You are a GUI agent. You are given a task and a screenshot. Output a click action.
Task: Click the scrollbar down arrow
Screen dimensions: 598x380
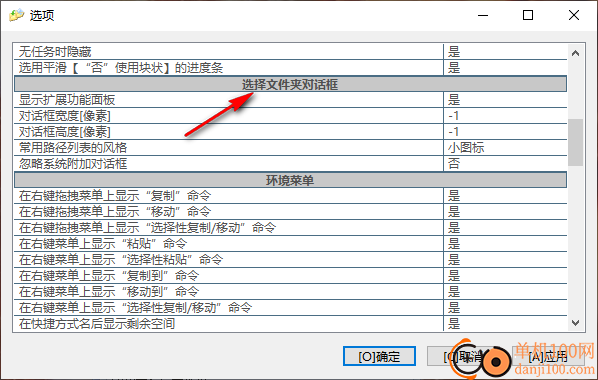575,323
